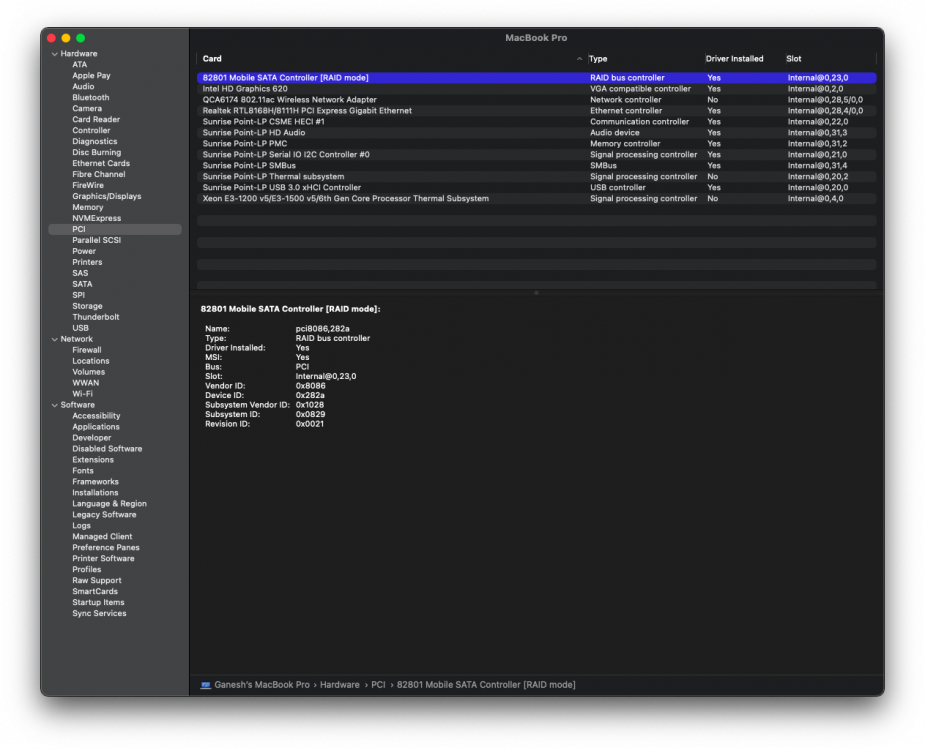Select USB in the sidebar
This screenshot has height=750, width=925.
[x=80, y=328]
